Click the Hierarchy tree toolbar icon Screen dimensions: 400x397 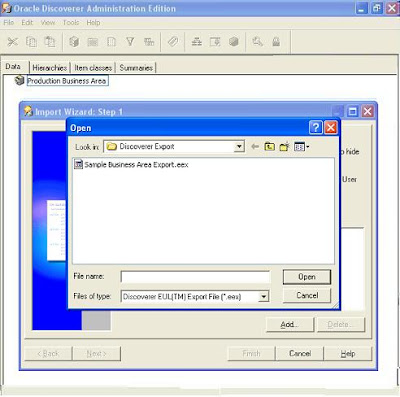(197, 42)
